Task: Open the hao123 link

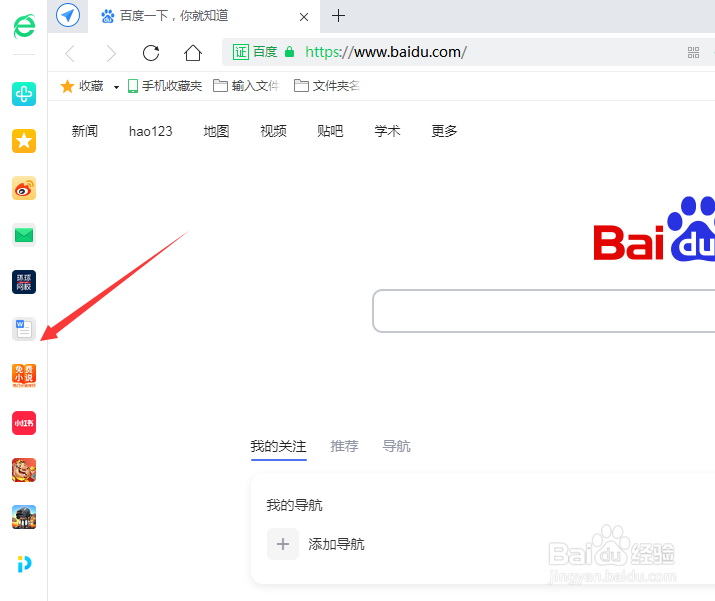Action: (x=150, y=131)
